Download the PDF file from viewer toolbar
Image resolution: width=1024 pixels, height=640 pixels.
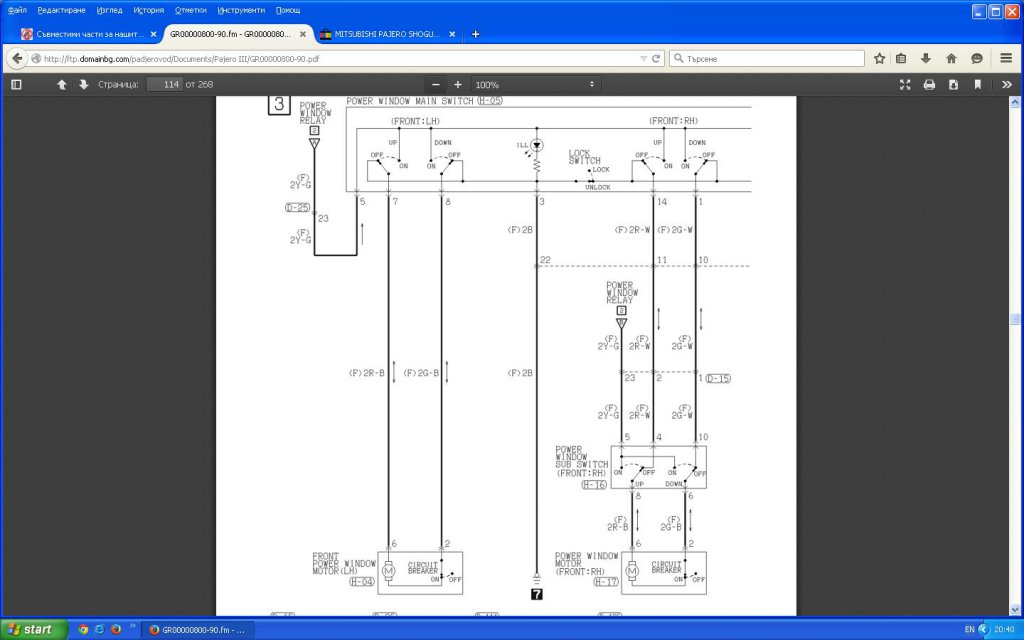953,84
